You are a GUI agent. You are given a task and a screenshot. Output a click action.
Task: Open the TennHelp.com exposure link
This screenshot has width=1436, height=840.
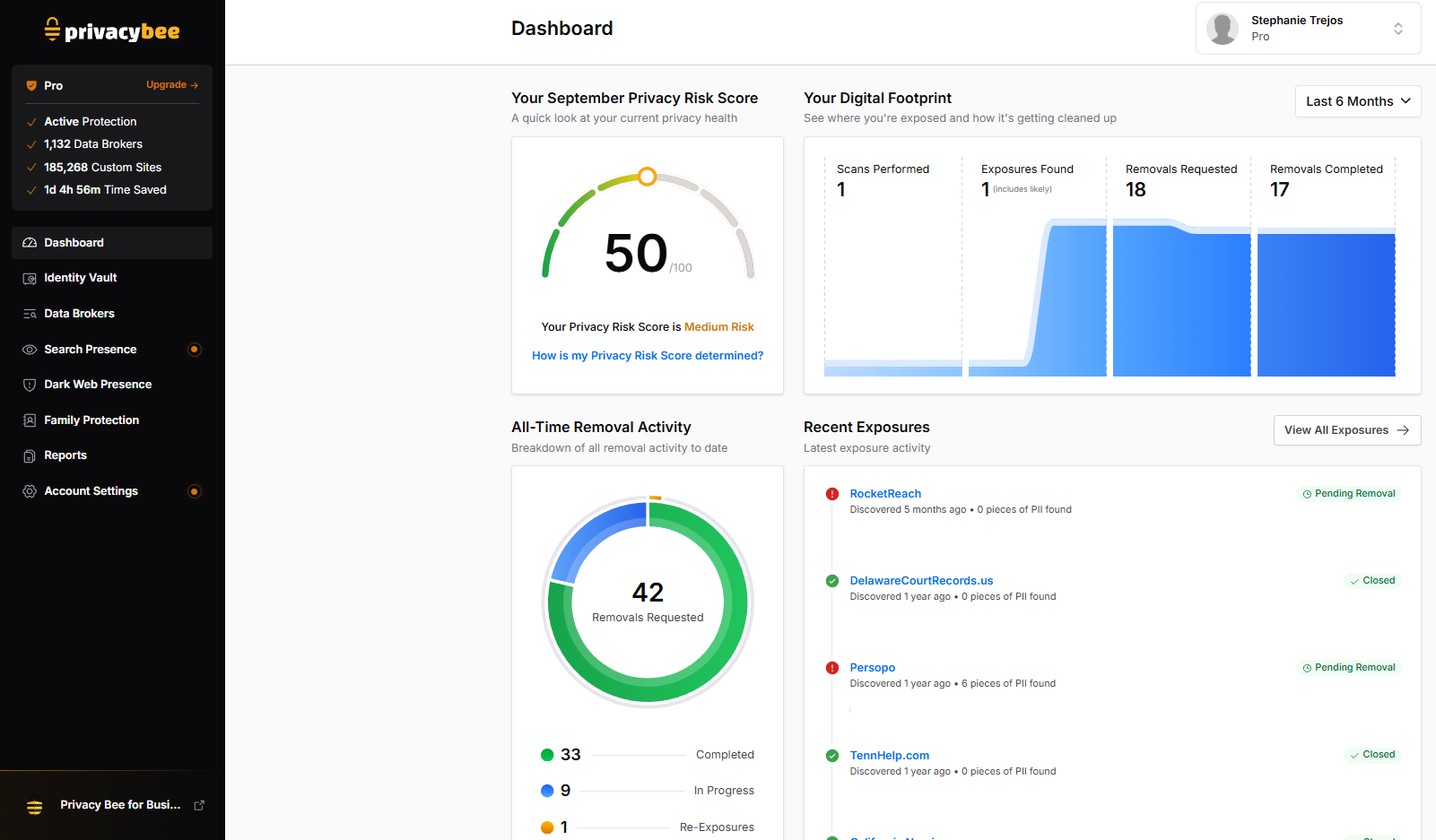[890, 756]
